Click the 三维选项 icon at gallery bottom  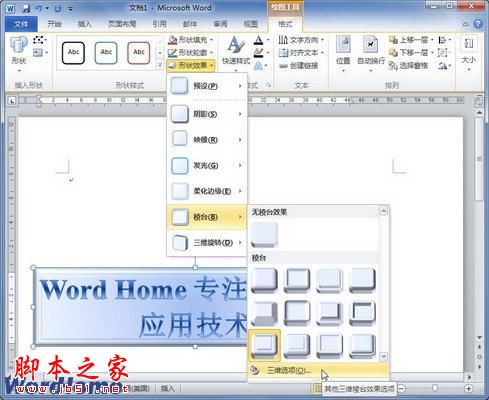coord(255,370)
